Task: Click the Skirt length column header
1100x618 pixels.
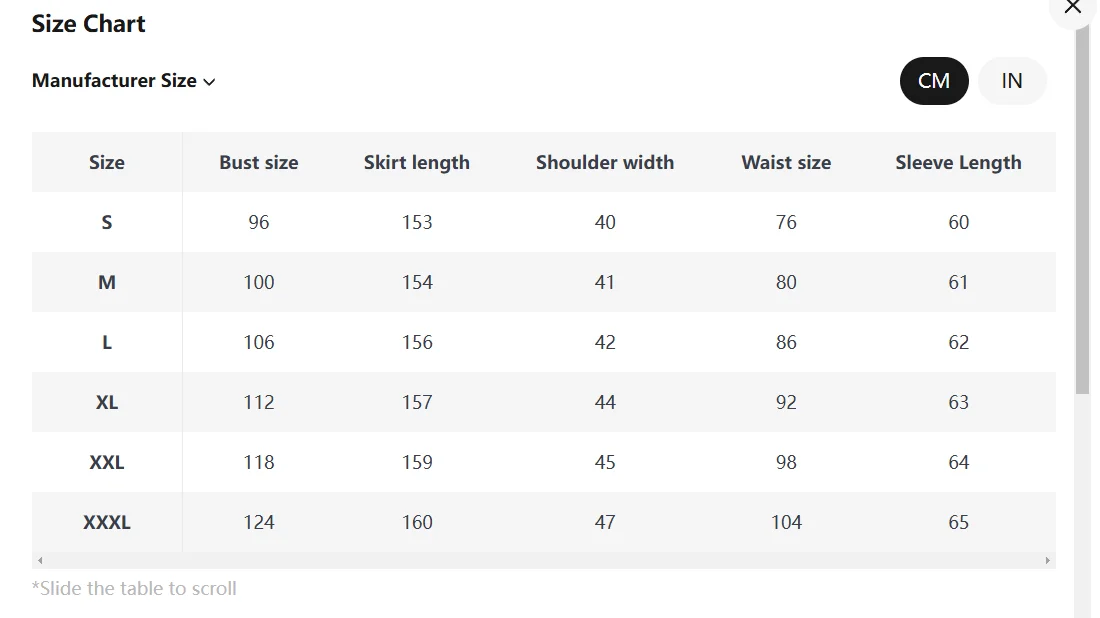Action: pos(417,162)
